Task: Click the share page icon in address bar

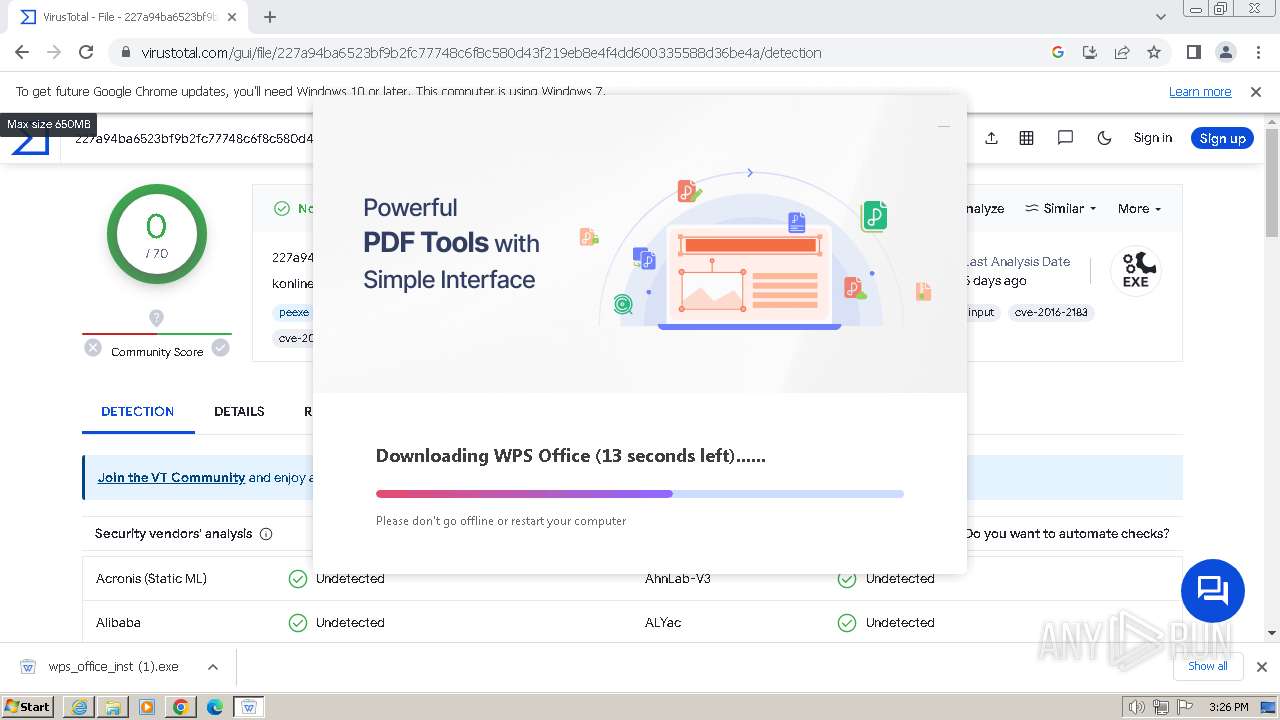Action: [1122, 53]
